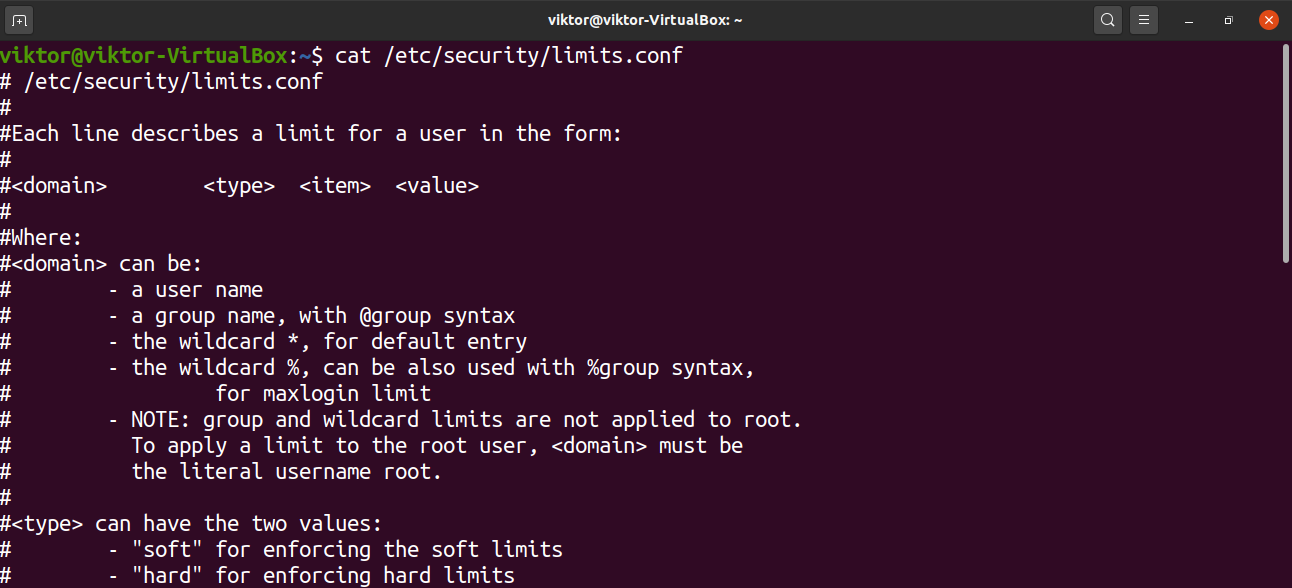This screenshot has width=1292, height=588.
Task: Click the prompt text viktor@viktor-VirtualBox
Action: [x=143, y=56]
